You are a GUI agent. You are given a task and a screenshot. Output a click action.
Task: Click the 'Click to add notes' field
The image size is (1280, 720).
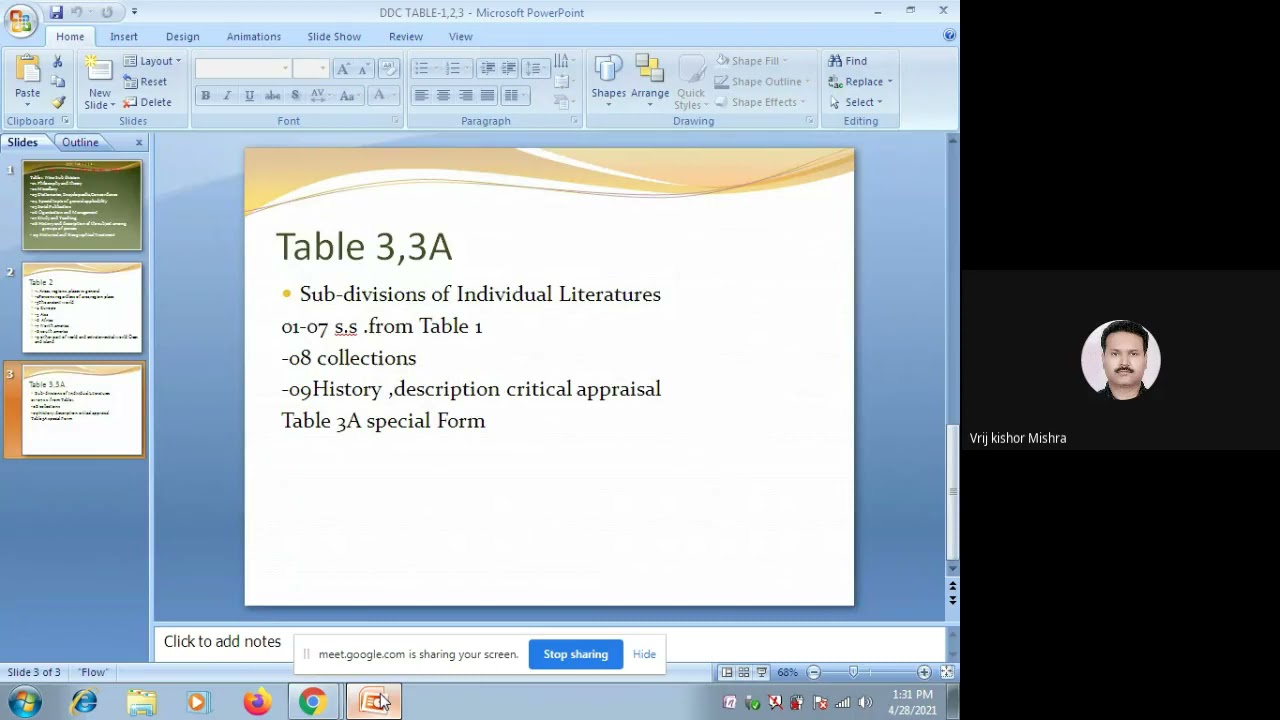549,642
